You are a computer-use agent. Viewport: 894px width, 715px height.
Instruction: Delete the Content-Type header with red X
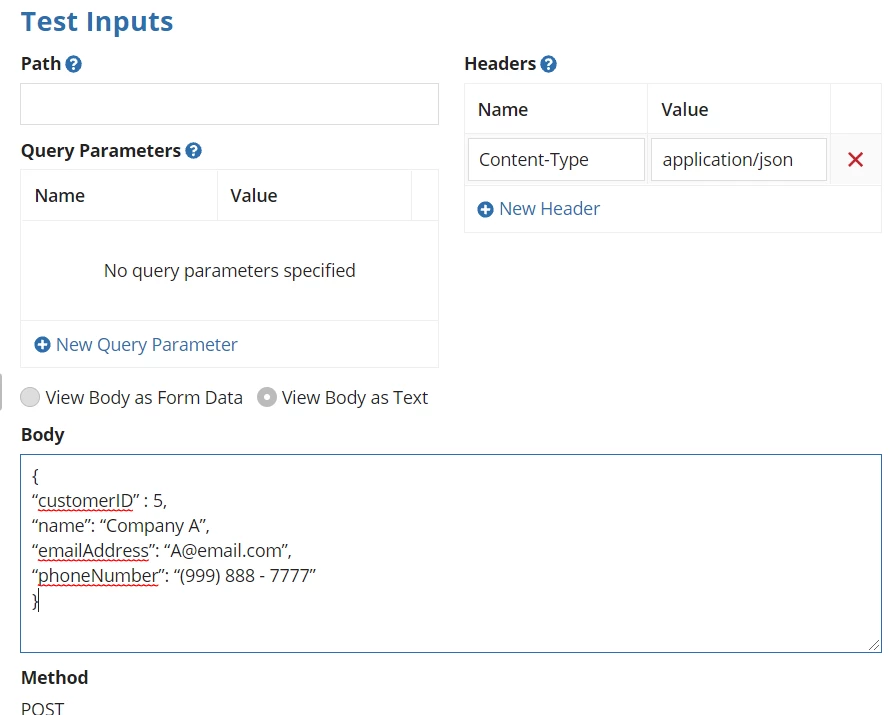click(855, 160)
